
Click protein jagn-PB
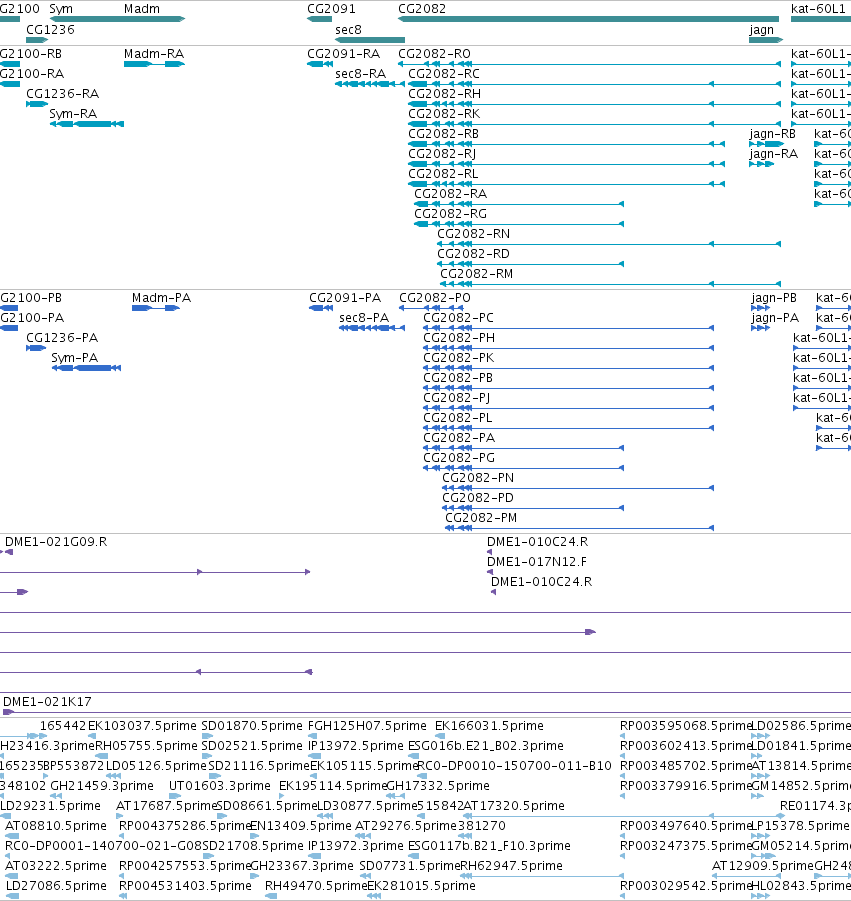tap(774, 298)
